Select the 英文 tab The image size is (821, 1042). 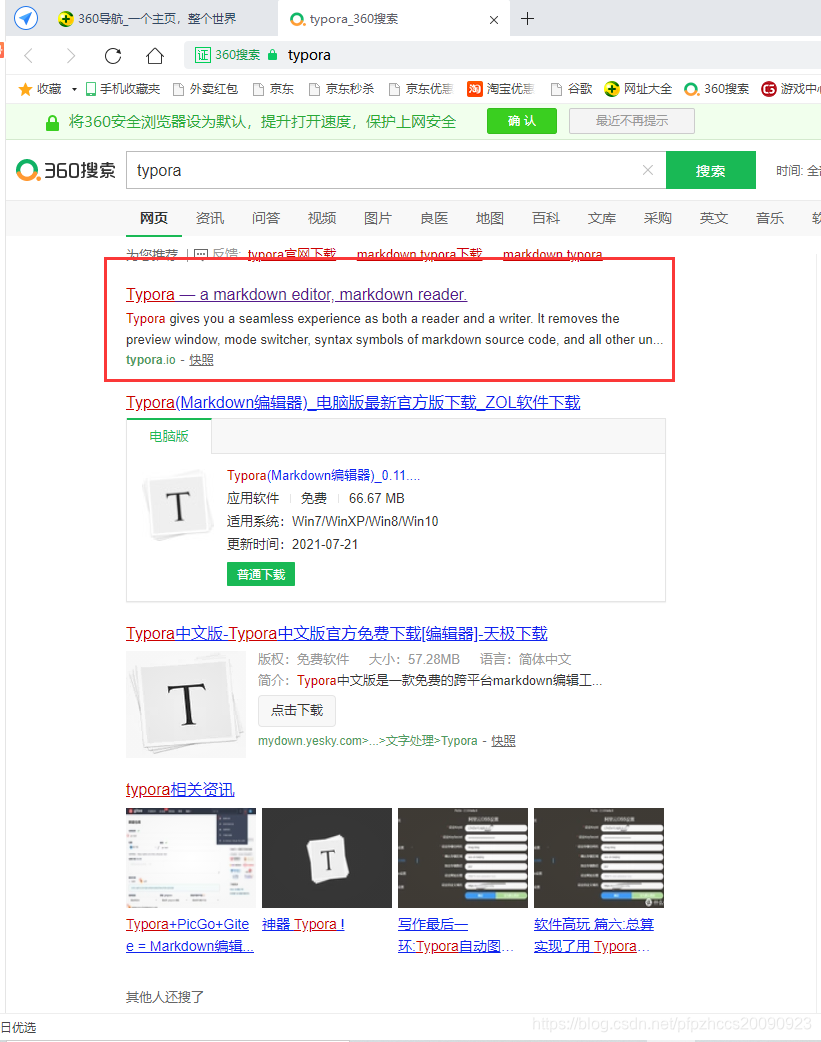(714, 219)
